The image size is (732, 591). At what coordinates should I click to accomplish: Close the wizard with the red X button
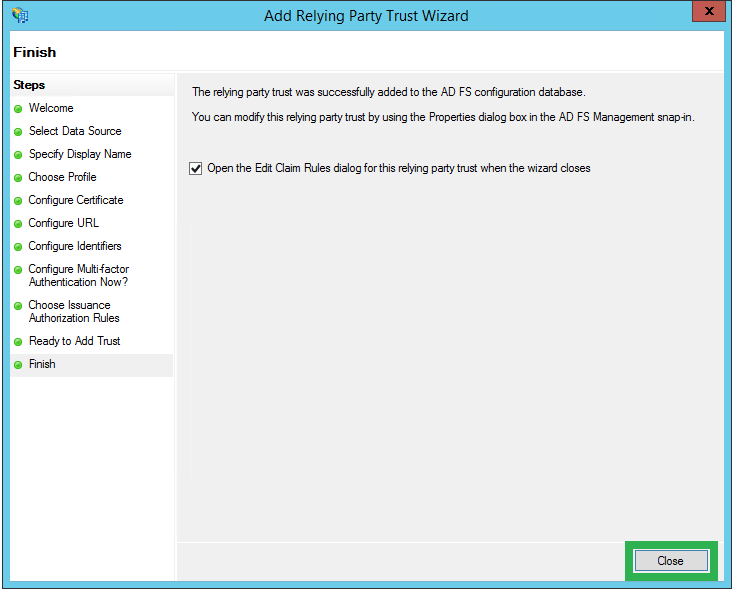point(708,11)
